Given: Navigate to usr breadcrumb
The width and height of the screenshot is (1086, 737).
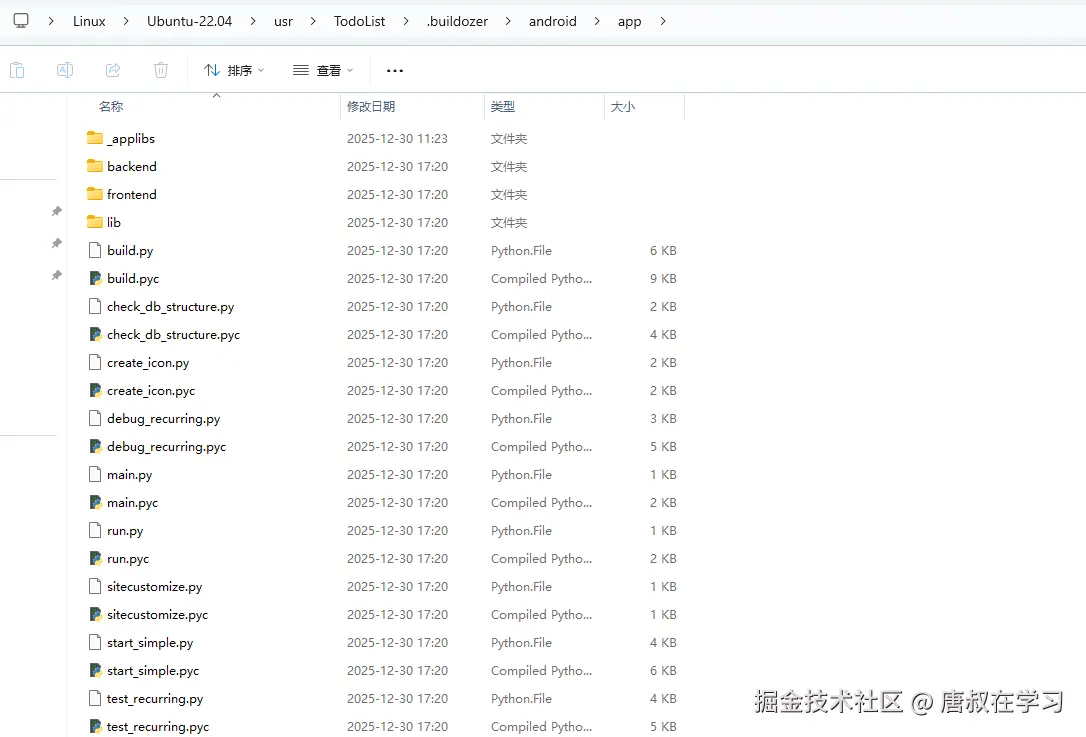Looking at the screenshot, I should click(283, 21).
